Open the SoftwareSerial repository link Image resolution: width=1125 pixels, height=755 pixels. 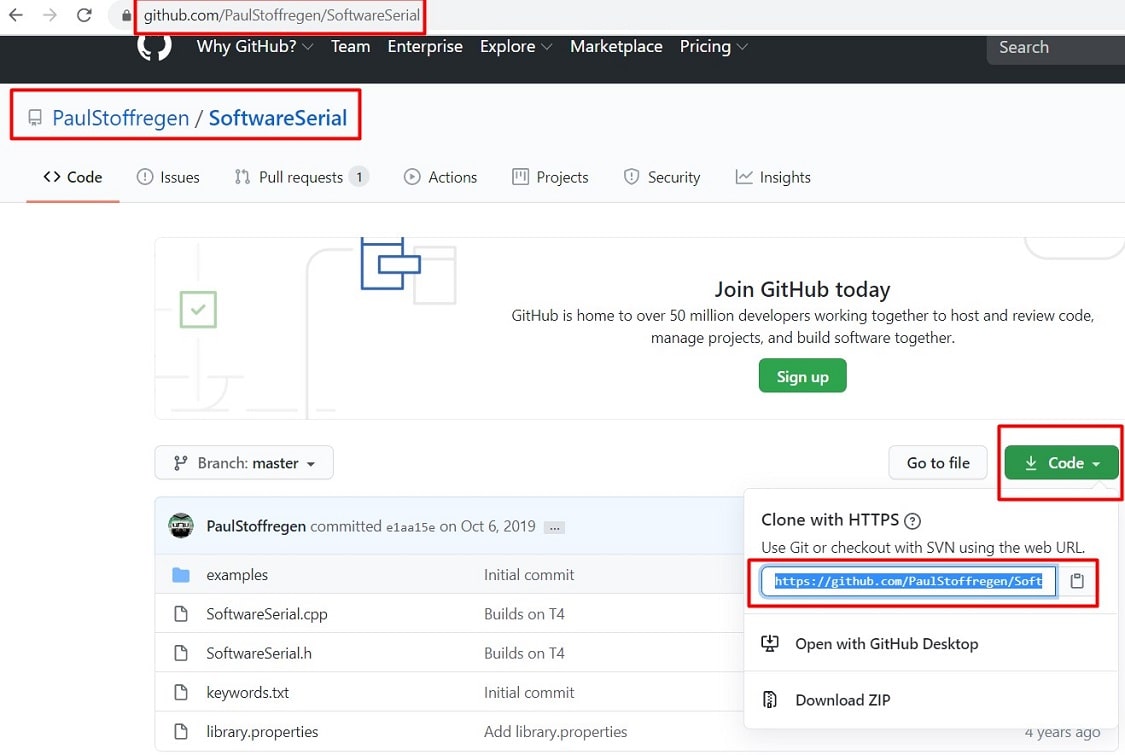278,118
